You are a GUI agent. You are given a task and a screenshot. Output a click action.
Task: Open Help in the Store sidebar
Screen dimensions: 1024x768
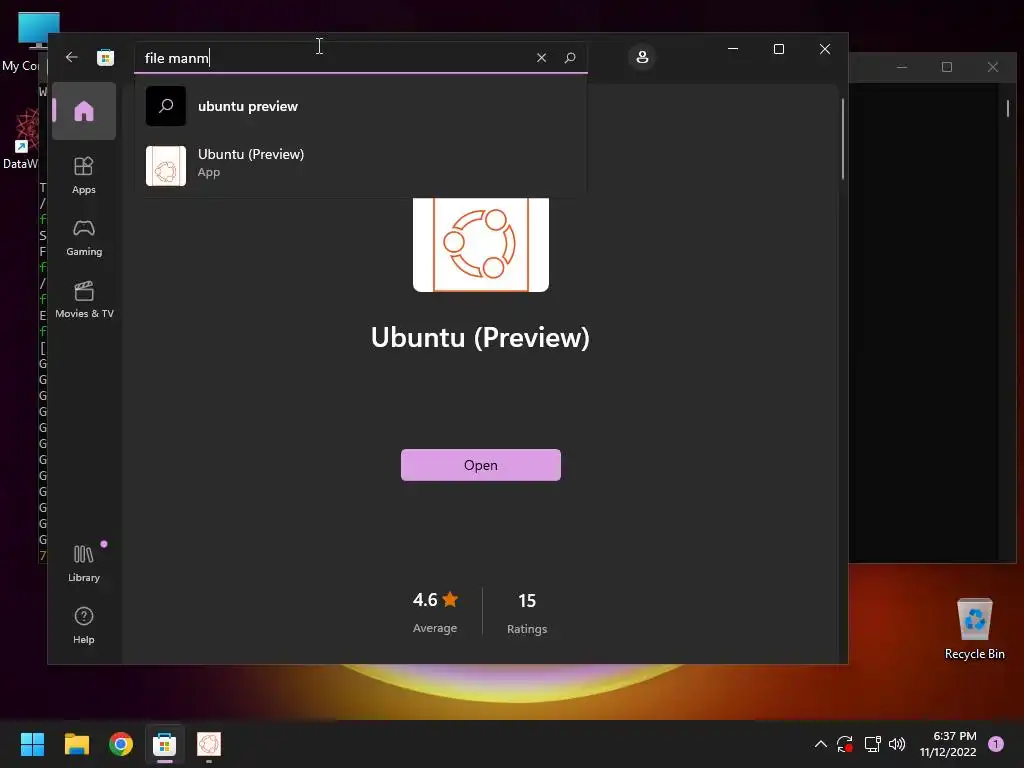tap(84, 625)
